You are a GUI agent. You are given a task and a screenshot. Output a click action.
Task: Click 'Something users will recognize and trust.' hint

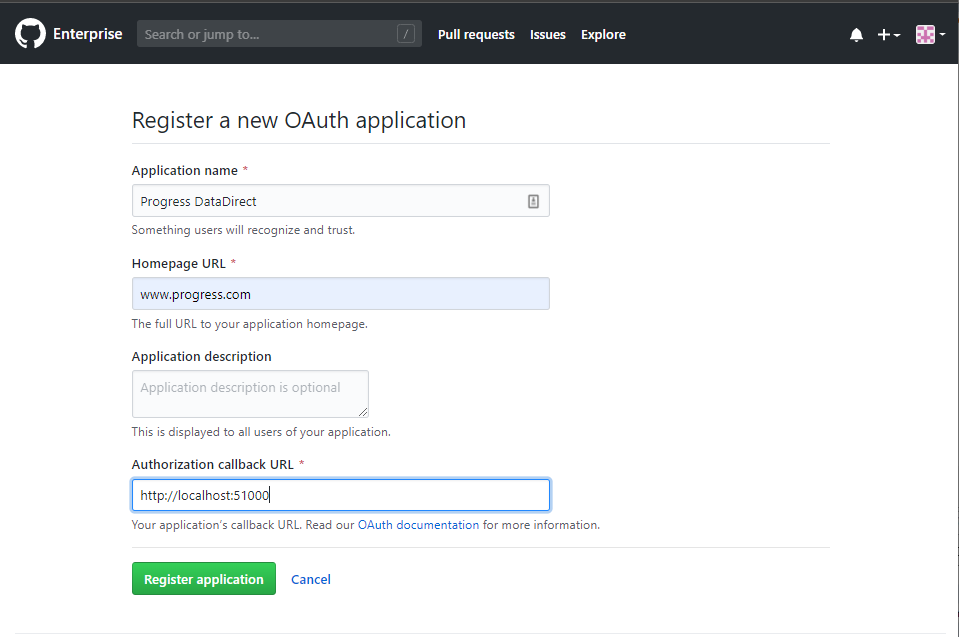[x=243, y=230]
